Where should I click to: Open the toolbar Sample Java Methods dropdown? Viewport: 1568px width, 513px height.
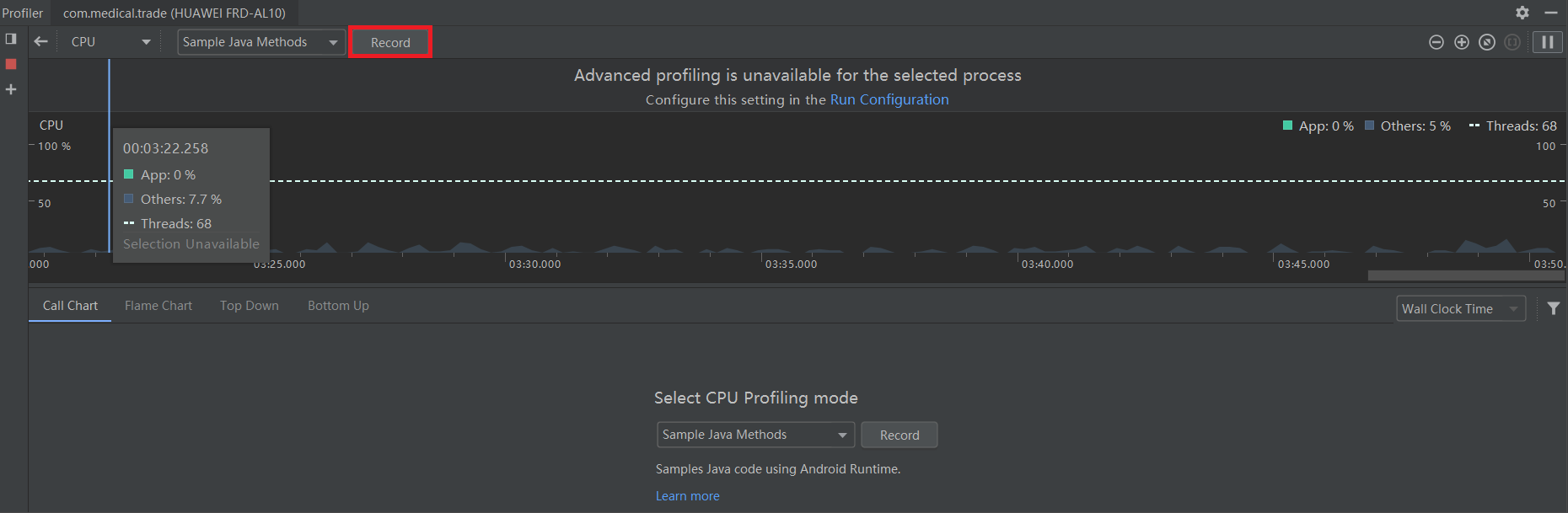(260, 42)
